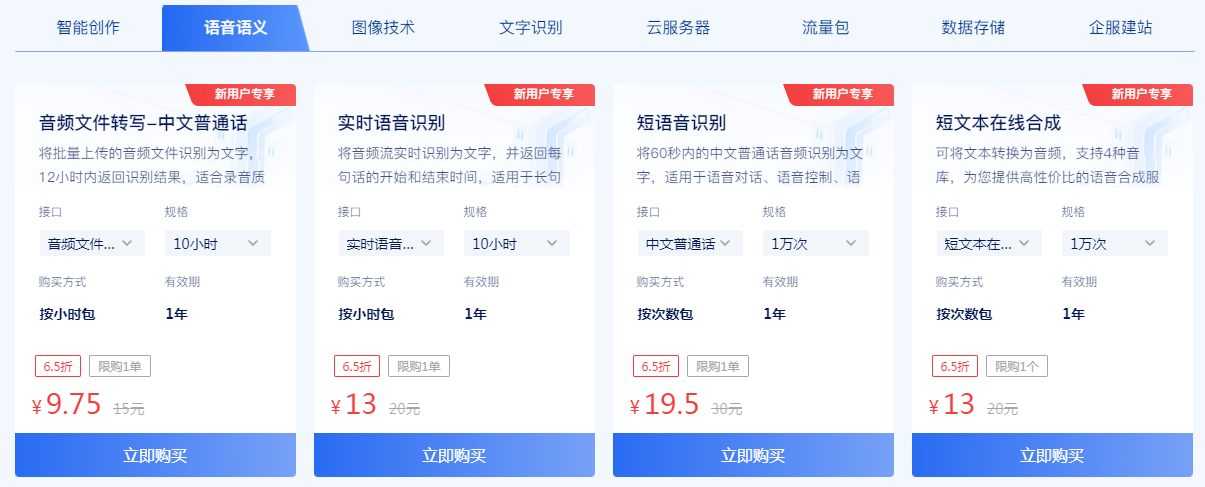Click 新用户专享 badge on 短文本在线合成
This screenshot has width=1205, height=487.
tap(1140, 94)
